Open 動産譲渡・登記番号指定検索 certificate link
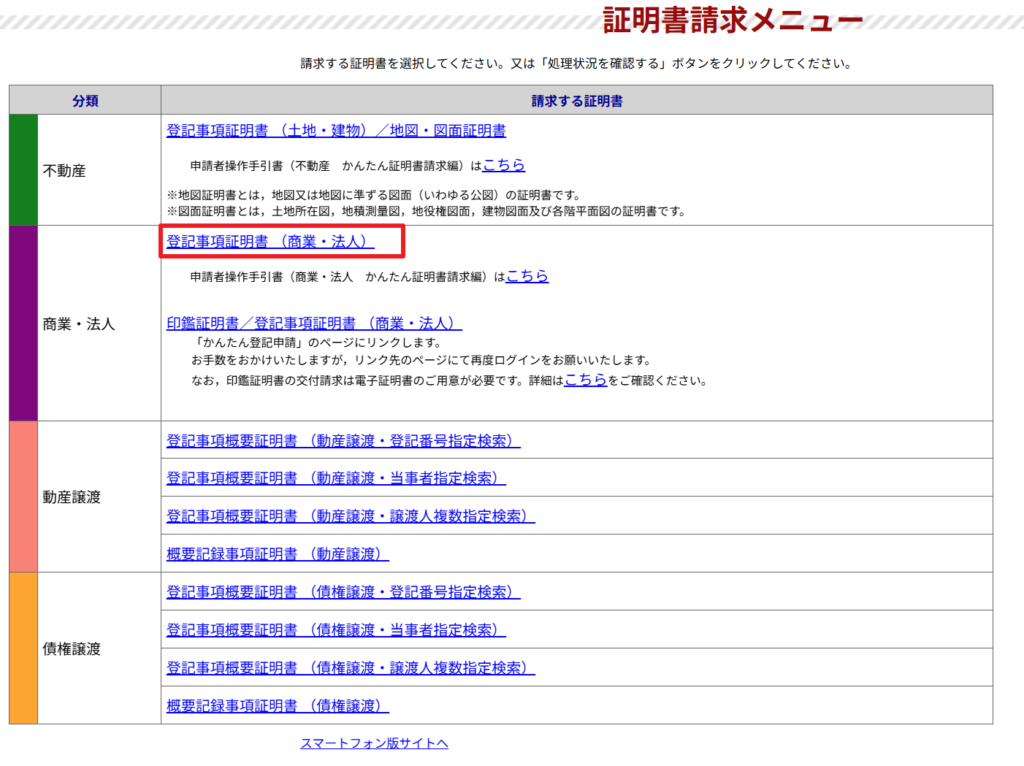Viewport: 1024px width, 766px height. point(343,441)
